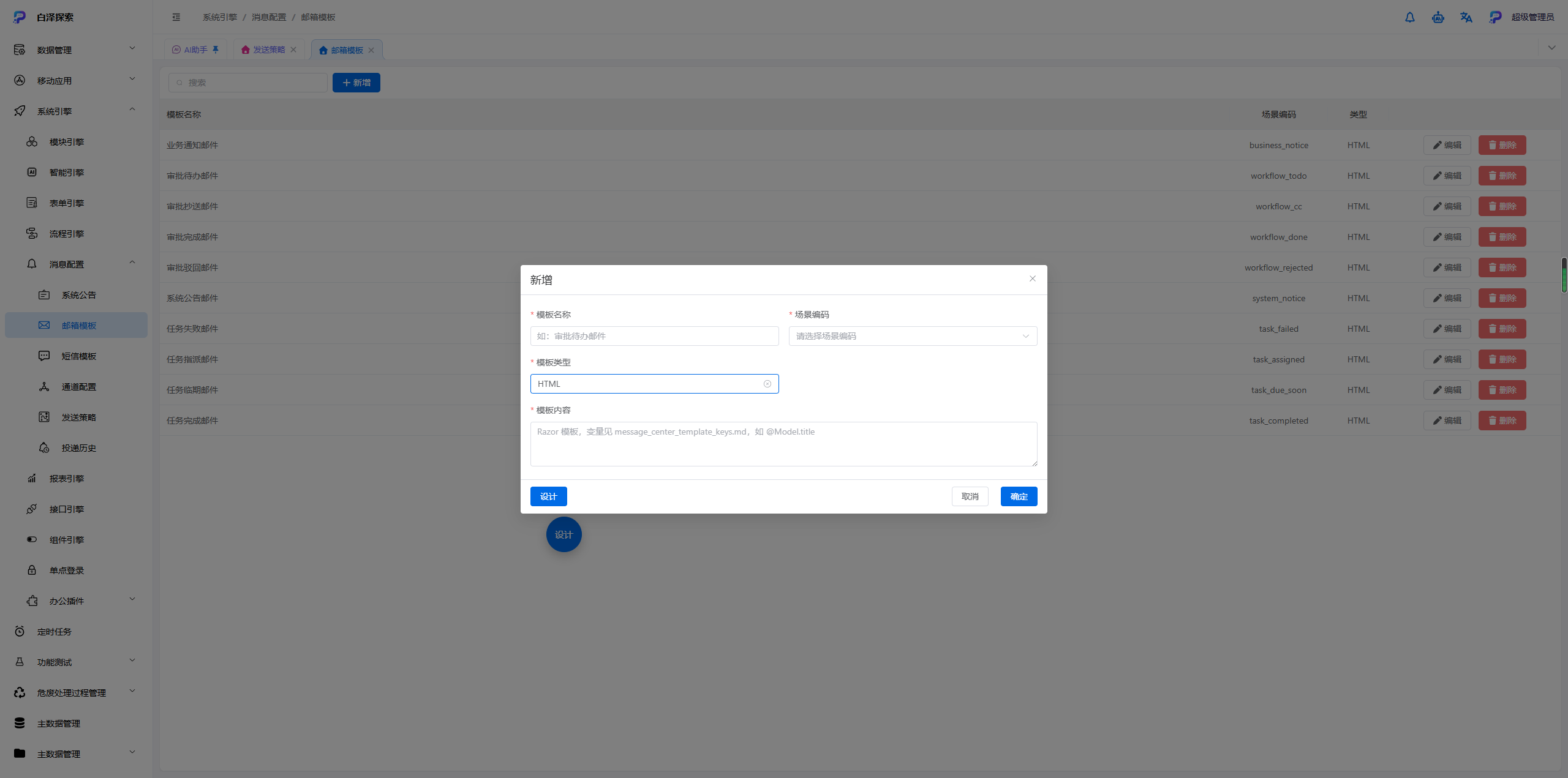This screenshot has width=1568, height=778.
Task: Go to 模块引擎 in the sidebar
Action: tap(76, 142)
